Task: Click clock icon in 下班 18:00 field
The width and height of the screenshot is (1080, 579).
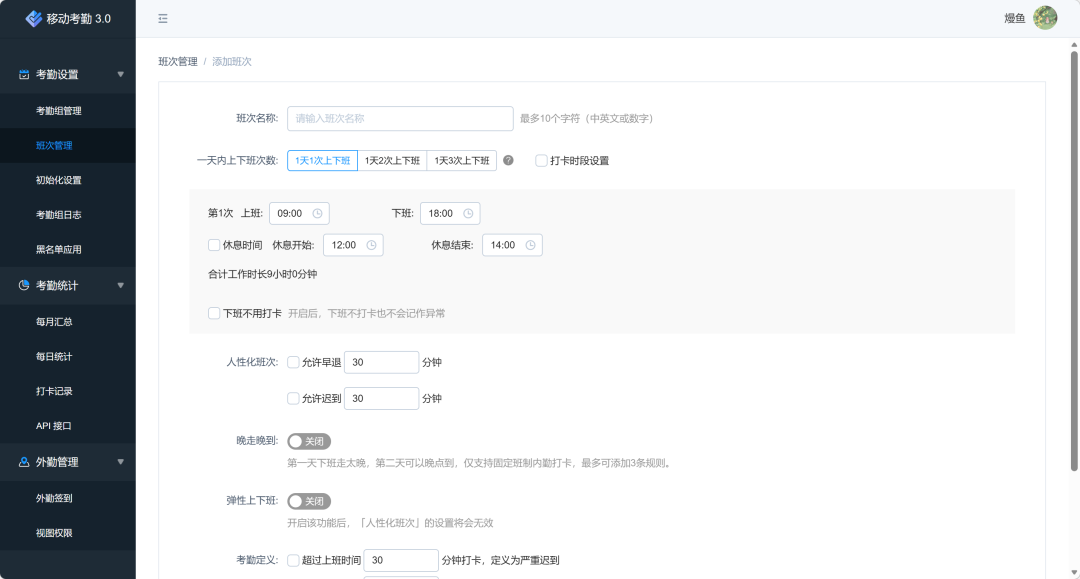Action: point(467,213)
